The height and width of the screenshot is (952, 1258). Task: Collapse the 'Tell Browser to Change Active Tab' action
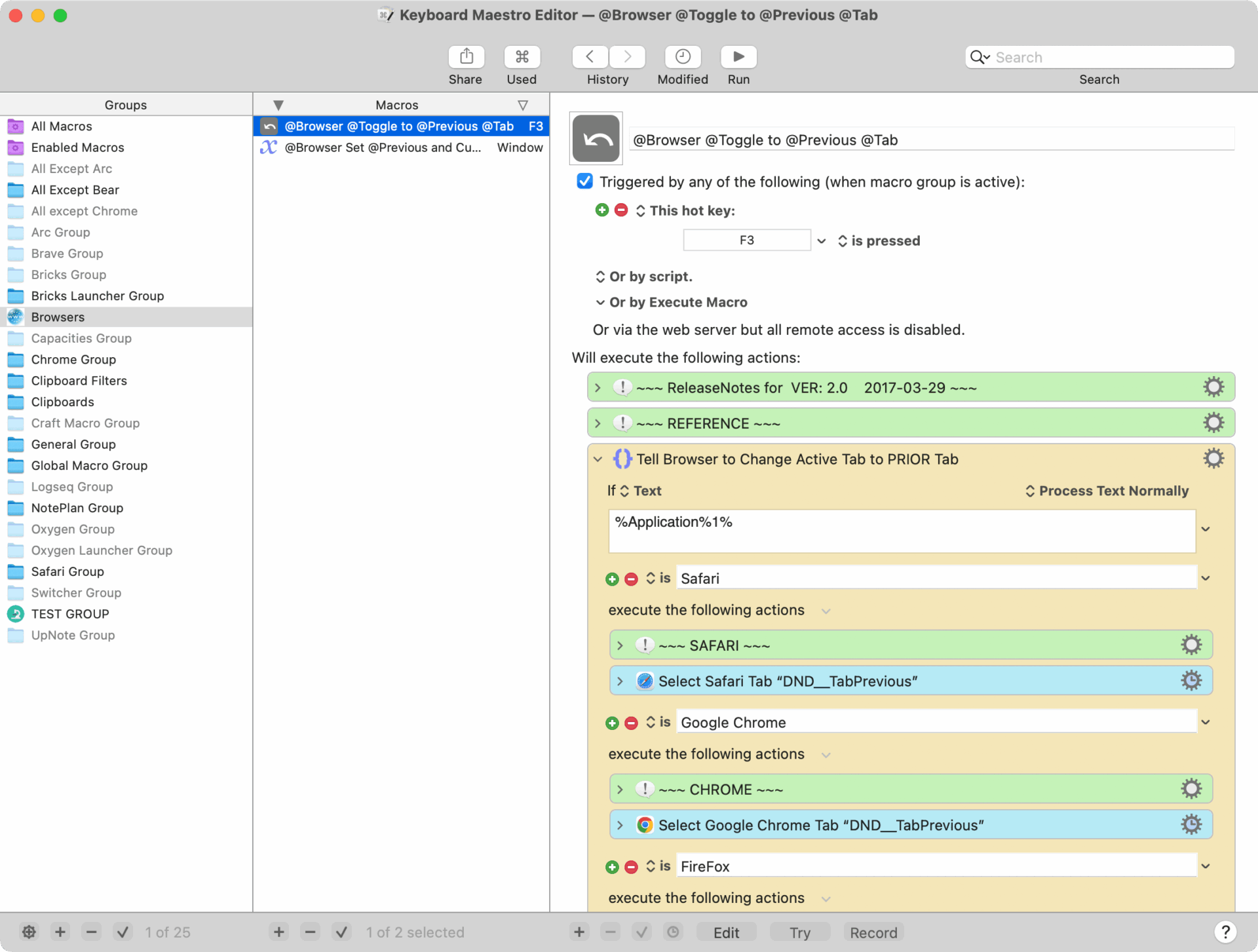click(598, 459)
